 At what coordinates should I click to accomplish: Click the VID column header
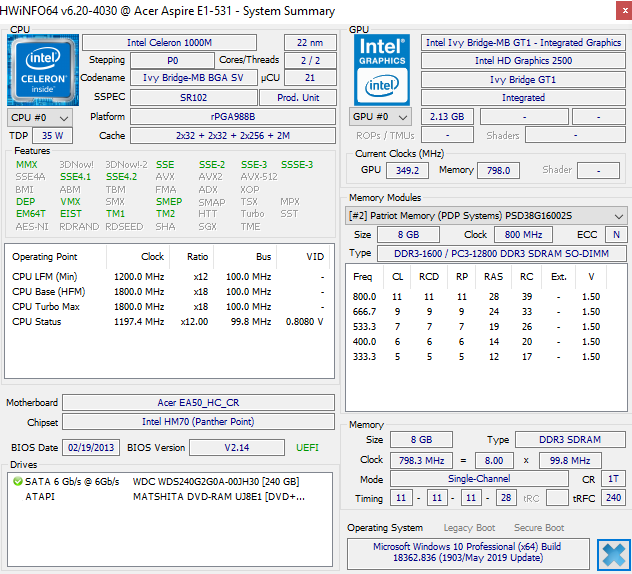click(303, 257)
